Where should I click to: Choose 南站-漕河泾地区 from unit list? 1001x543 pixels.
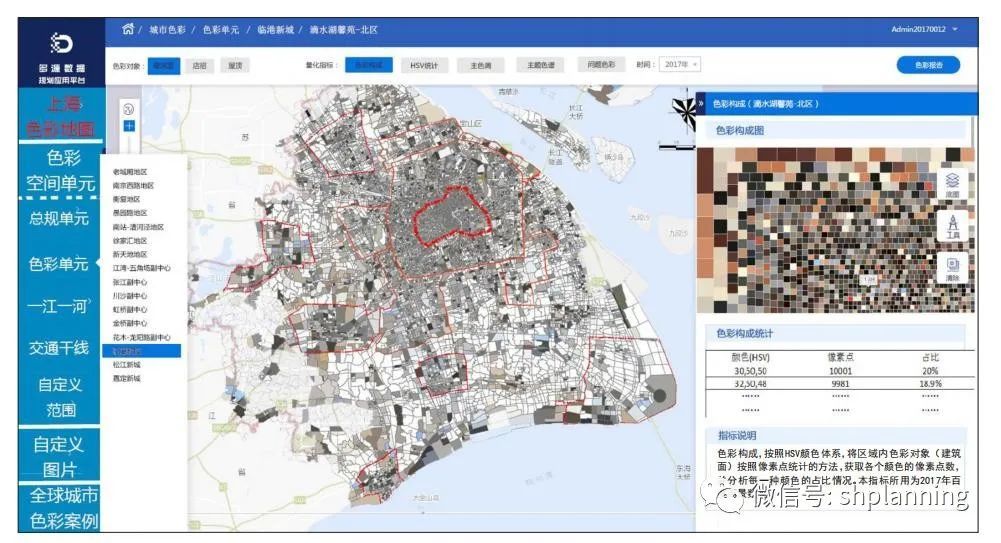point(139,227)
